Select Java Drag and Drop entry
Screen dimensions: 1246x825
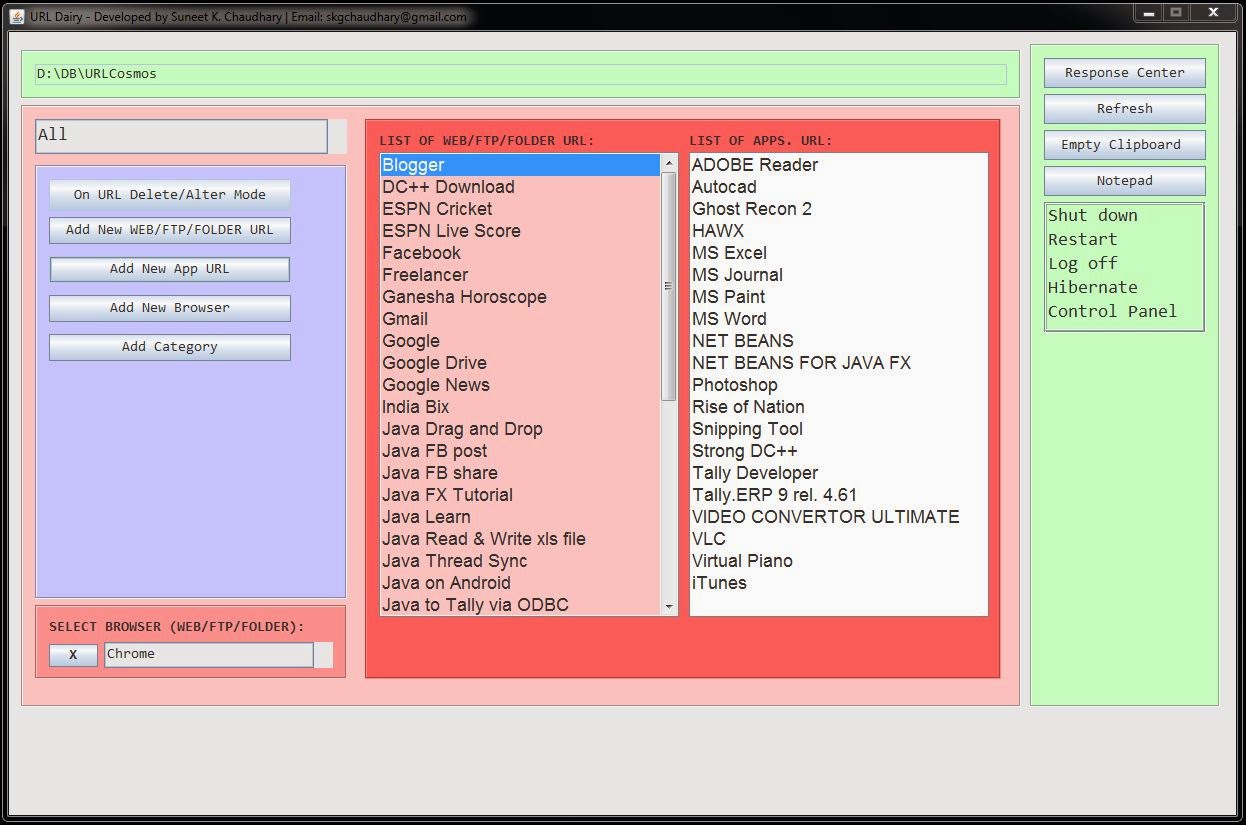coord(520,429)
